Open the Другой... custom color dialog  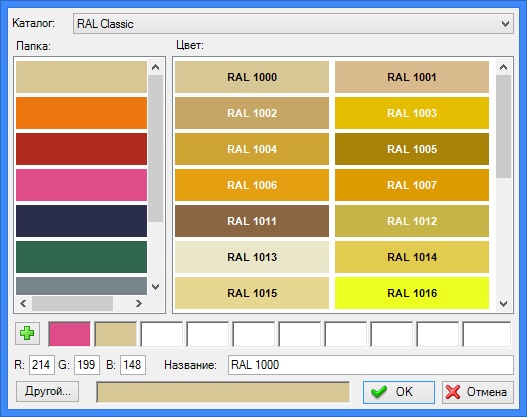(x=47, y=391)
